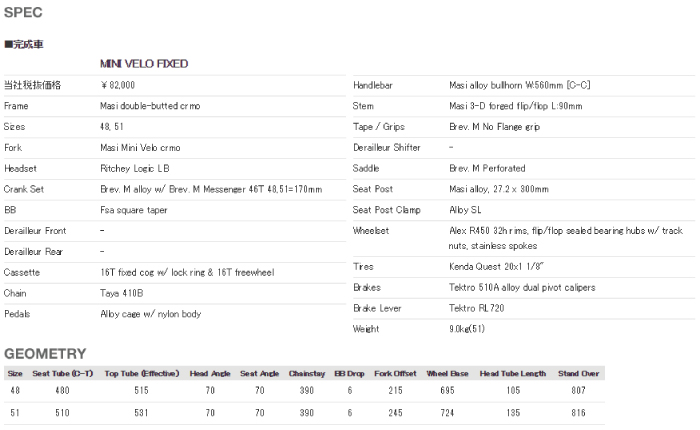Click the Derailleur Rear label
The width and height of the screenshot is (700, 430).
coord(33,252)
